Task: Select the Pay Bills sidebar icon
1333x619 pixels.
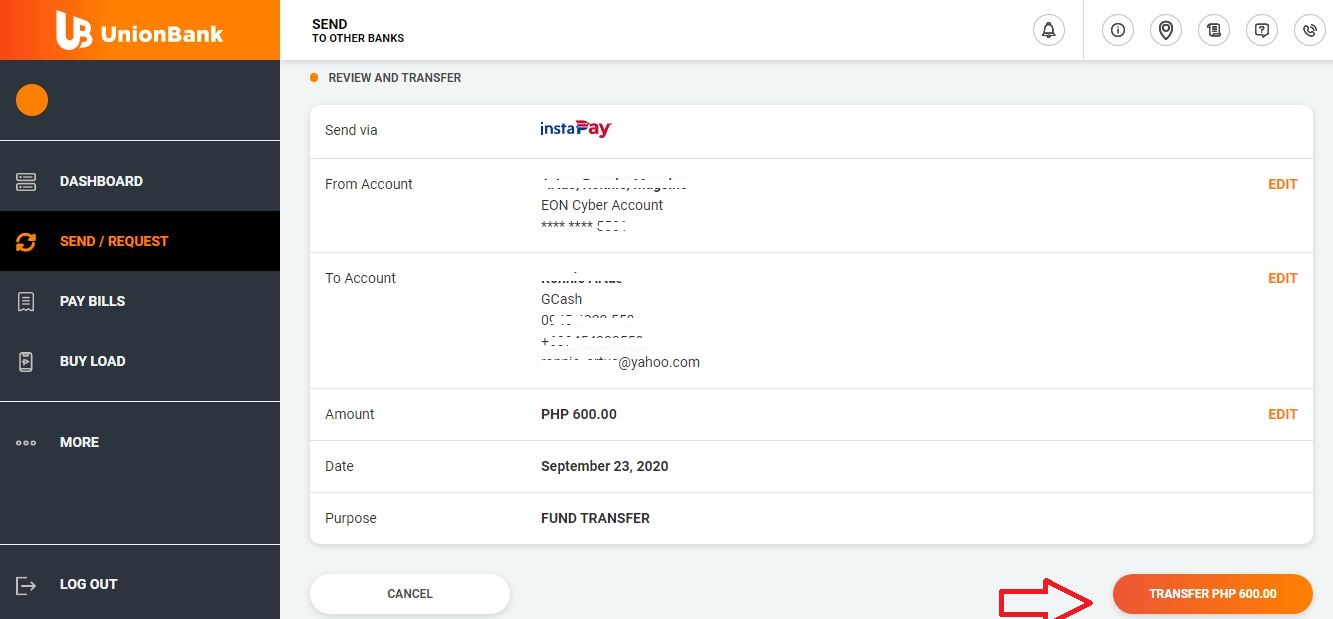Action: coord(25,301)
